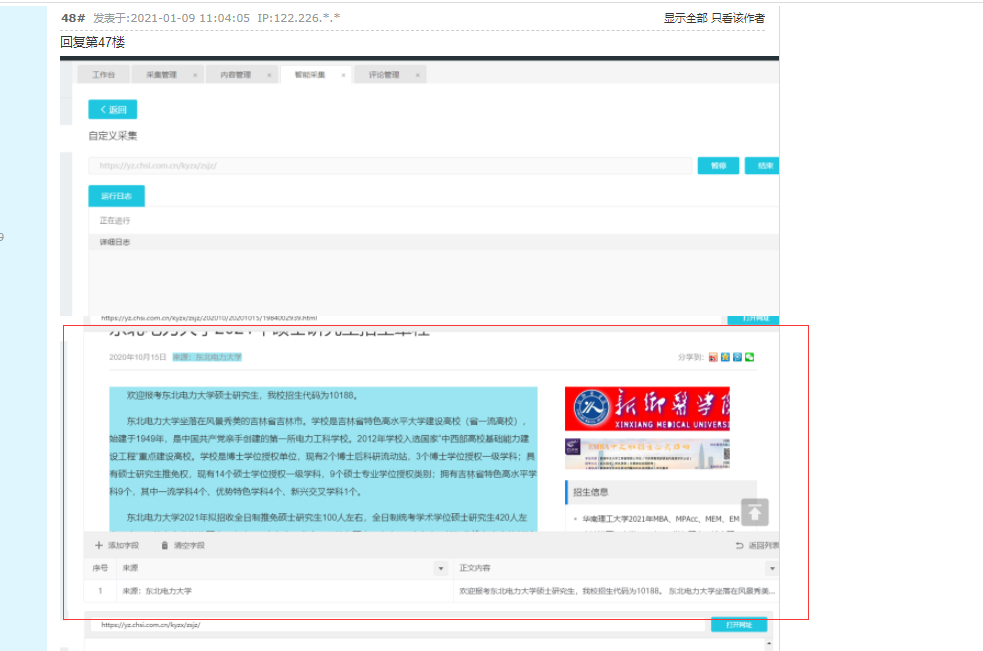
Task: Click the lower yz.chsi.com.cn/kyzx/zsjz/ URL field
Action: click(x=400, y=625)
